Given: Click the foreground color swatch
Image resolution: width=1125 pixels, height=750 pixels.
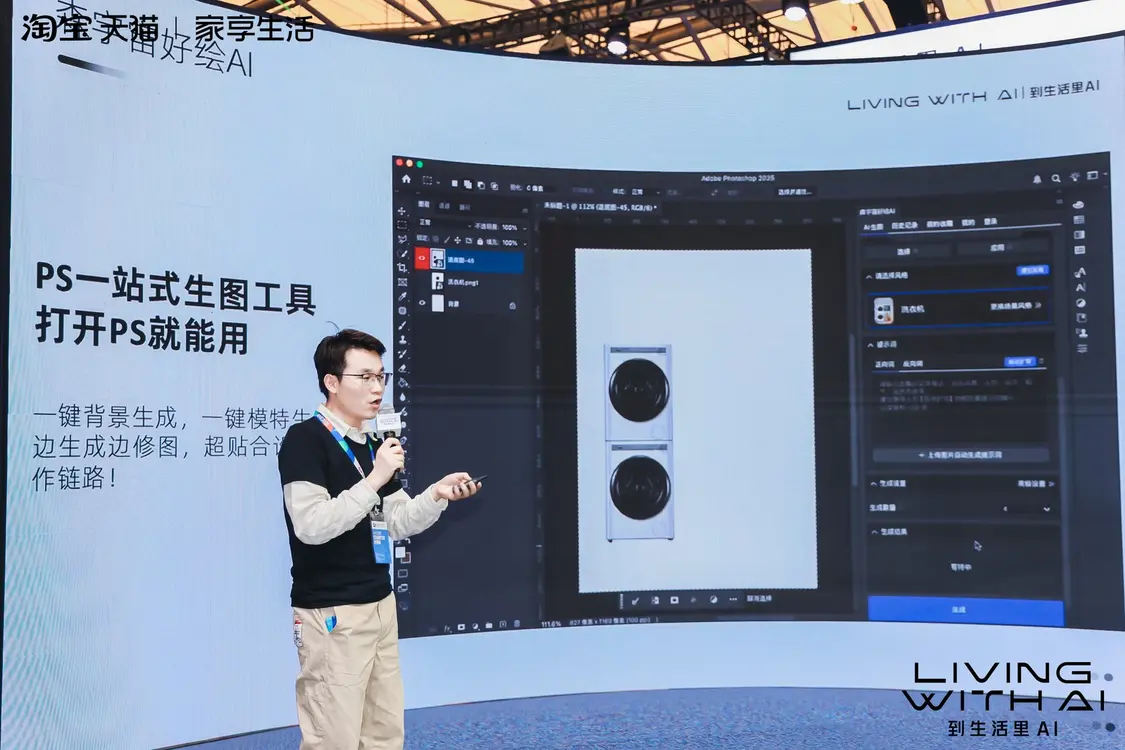Looking at the screenshot, I should tap(400, 549).
